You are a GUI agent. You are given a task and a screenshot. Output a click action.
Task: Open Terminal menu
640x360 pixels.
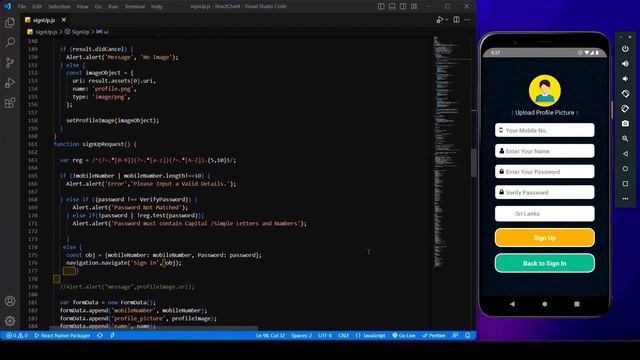[134, 7]
